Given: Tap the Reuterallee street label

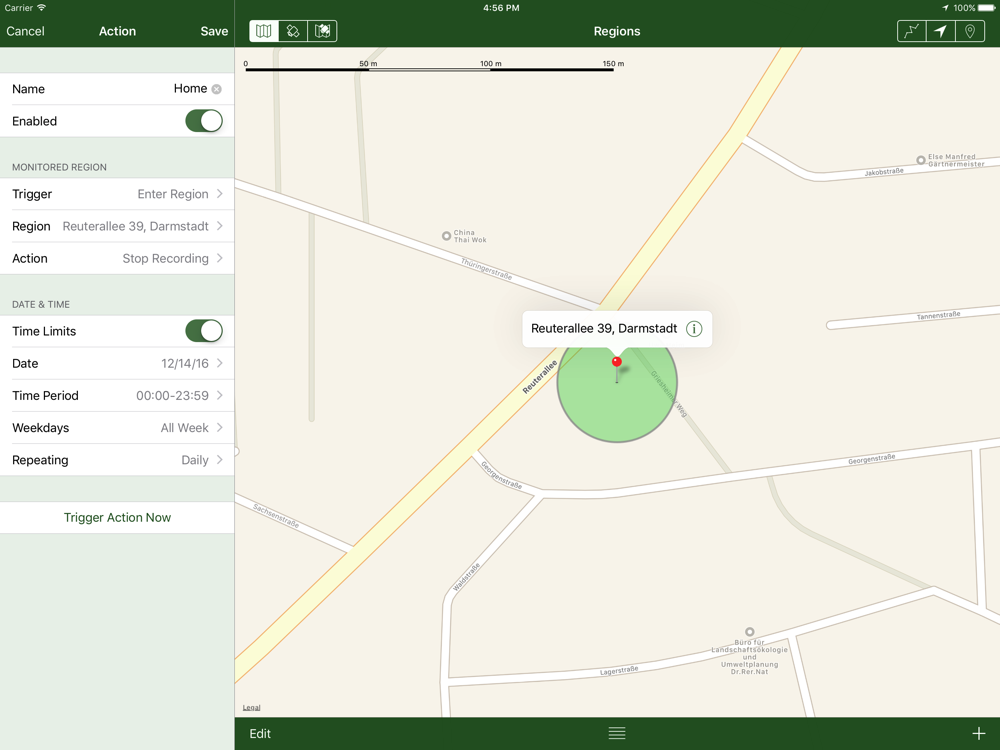Looking at the screenshot, I should coord(540,377).
